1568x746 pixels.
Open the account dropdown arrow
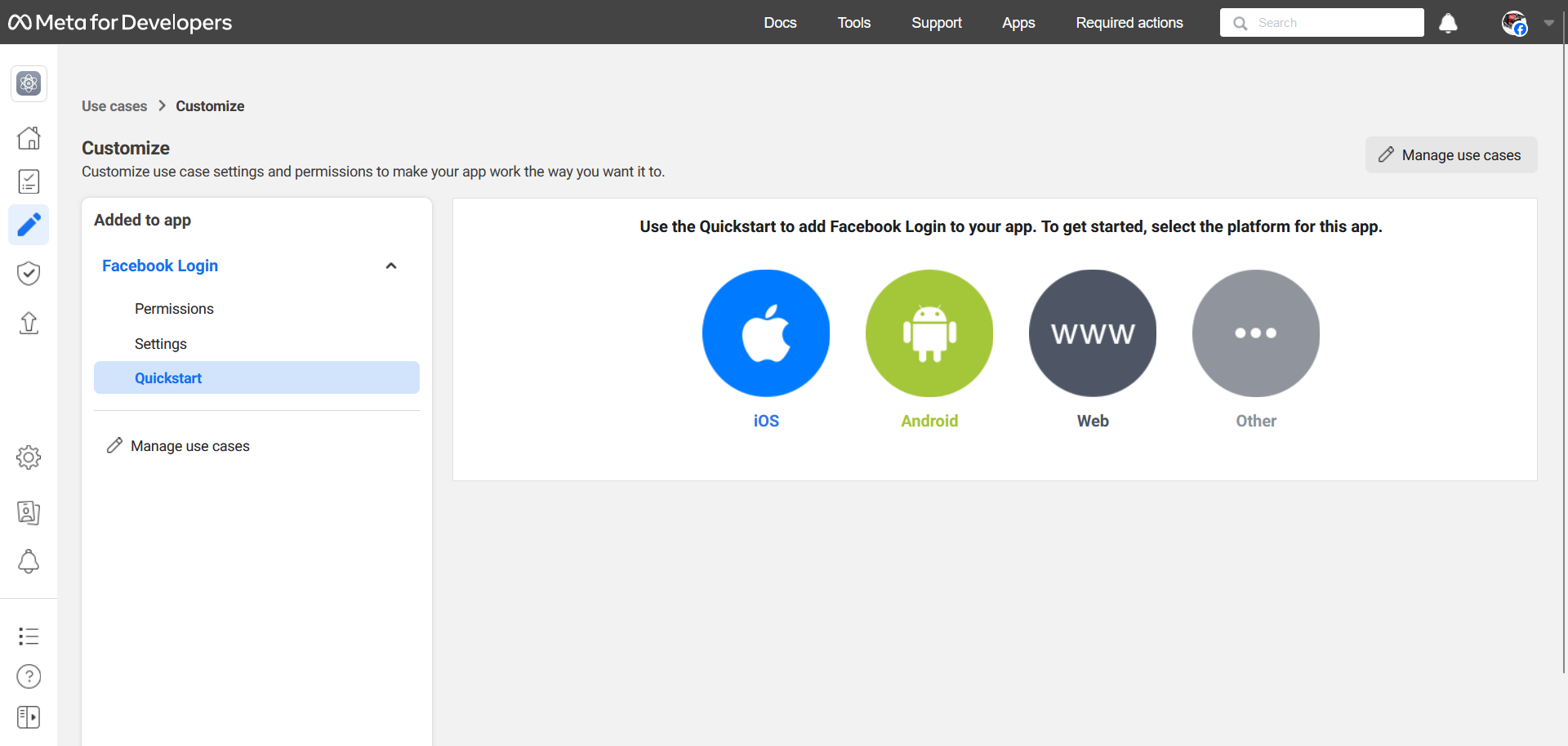[x=1549, y=23]
